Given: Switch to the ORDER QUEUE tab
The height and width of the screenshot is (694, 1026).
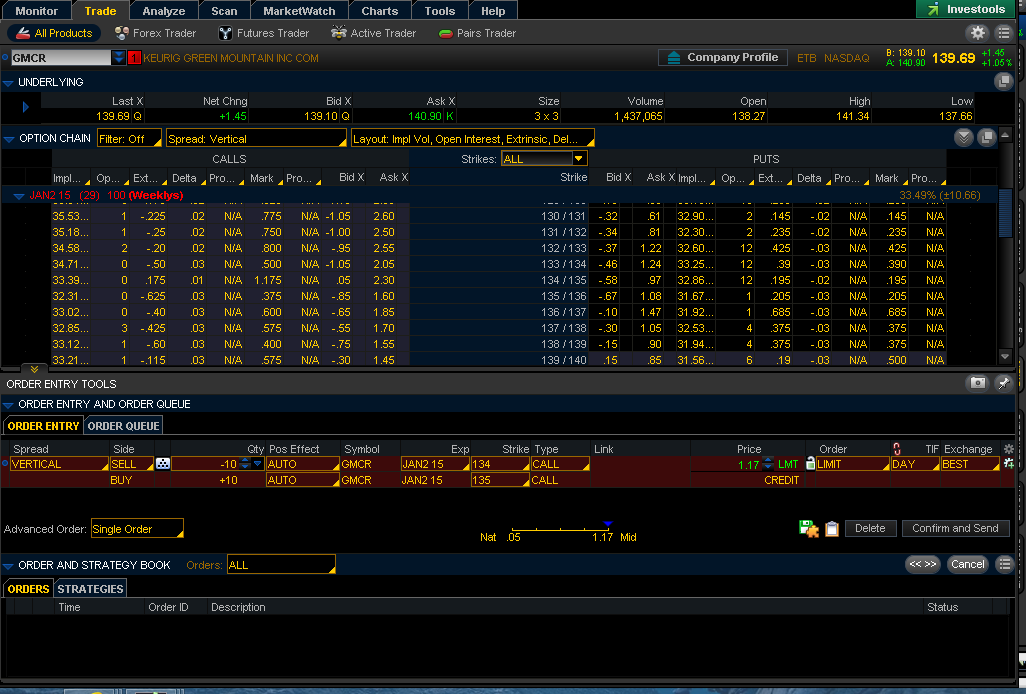Looking at the screenshot, I should [x=123, y=426].
